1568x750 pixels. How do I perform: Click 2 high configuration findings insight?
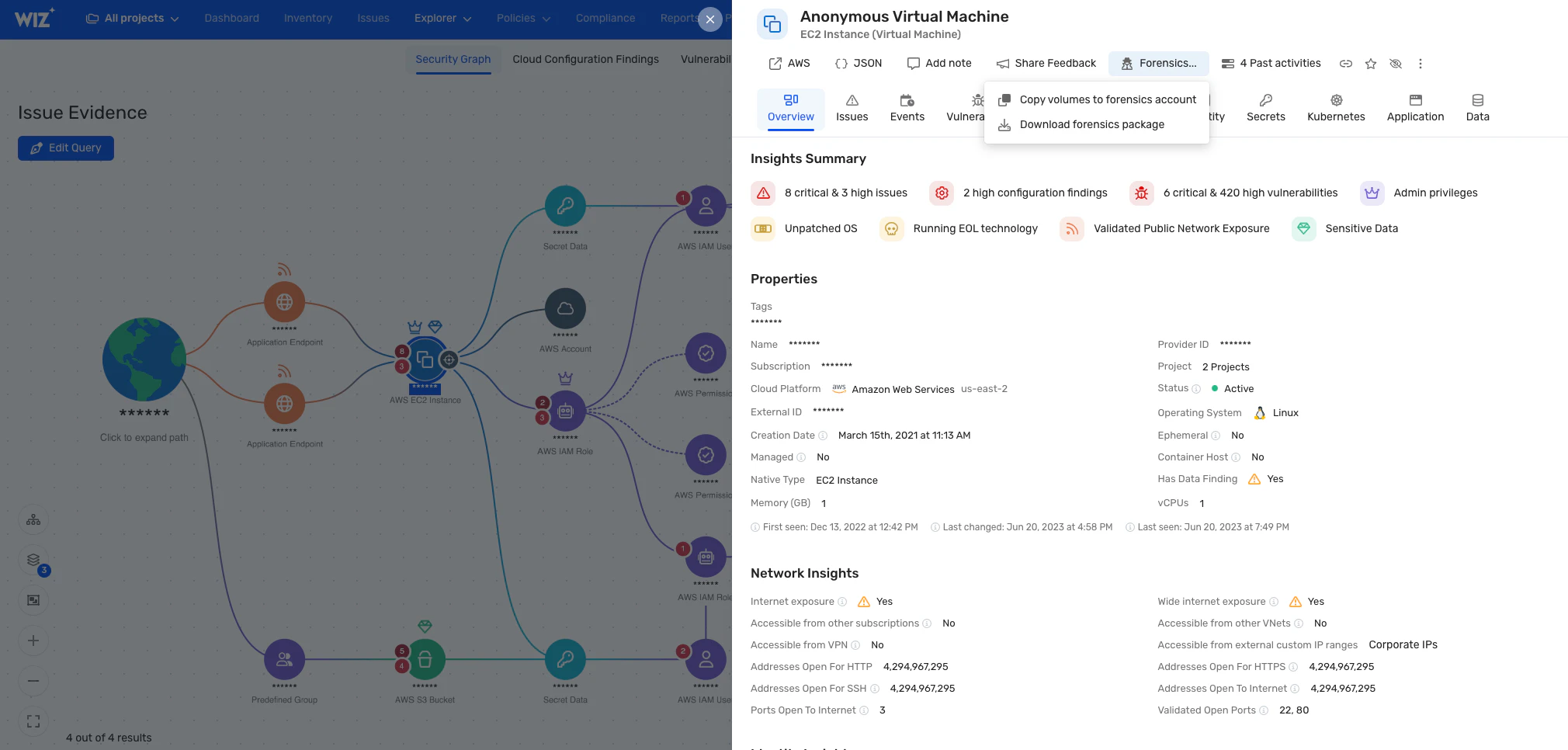tap(1018, 193)
